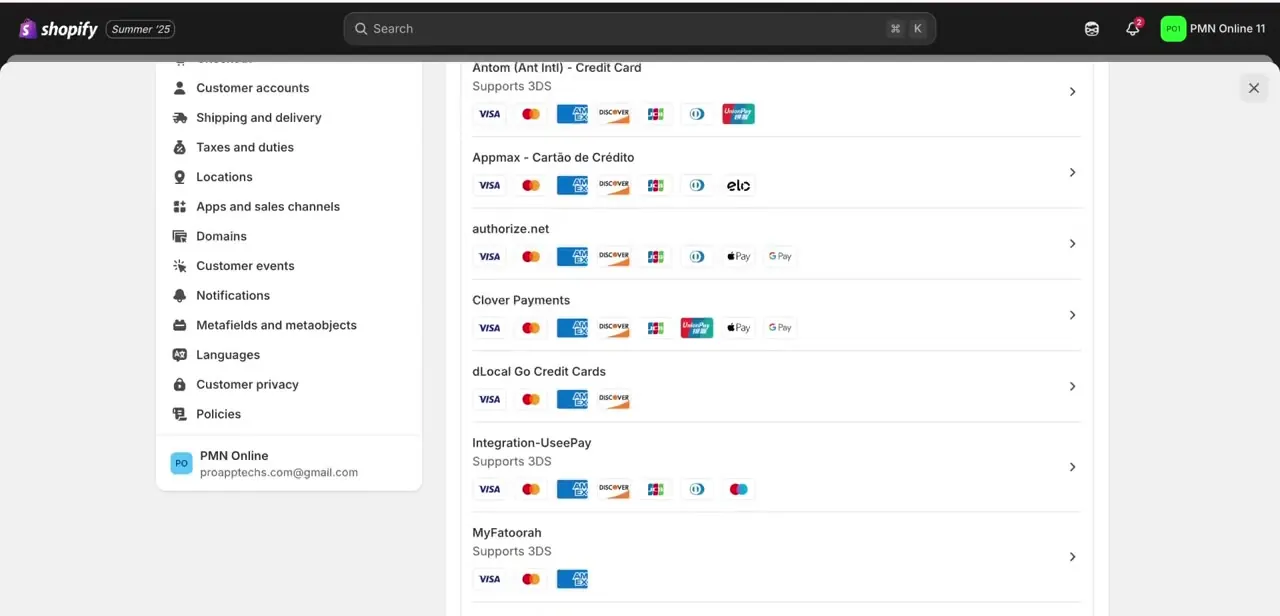Focus the Search field
This screenshot has height=616, width=1280.
point(640,29)
